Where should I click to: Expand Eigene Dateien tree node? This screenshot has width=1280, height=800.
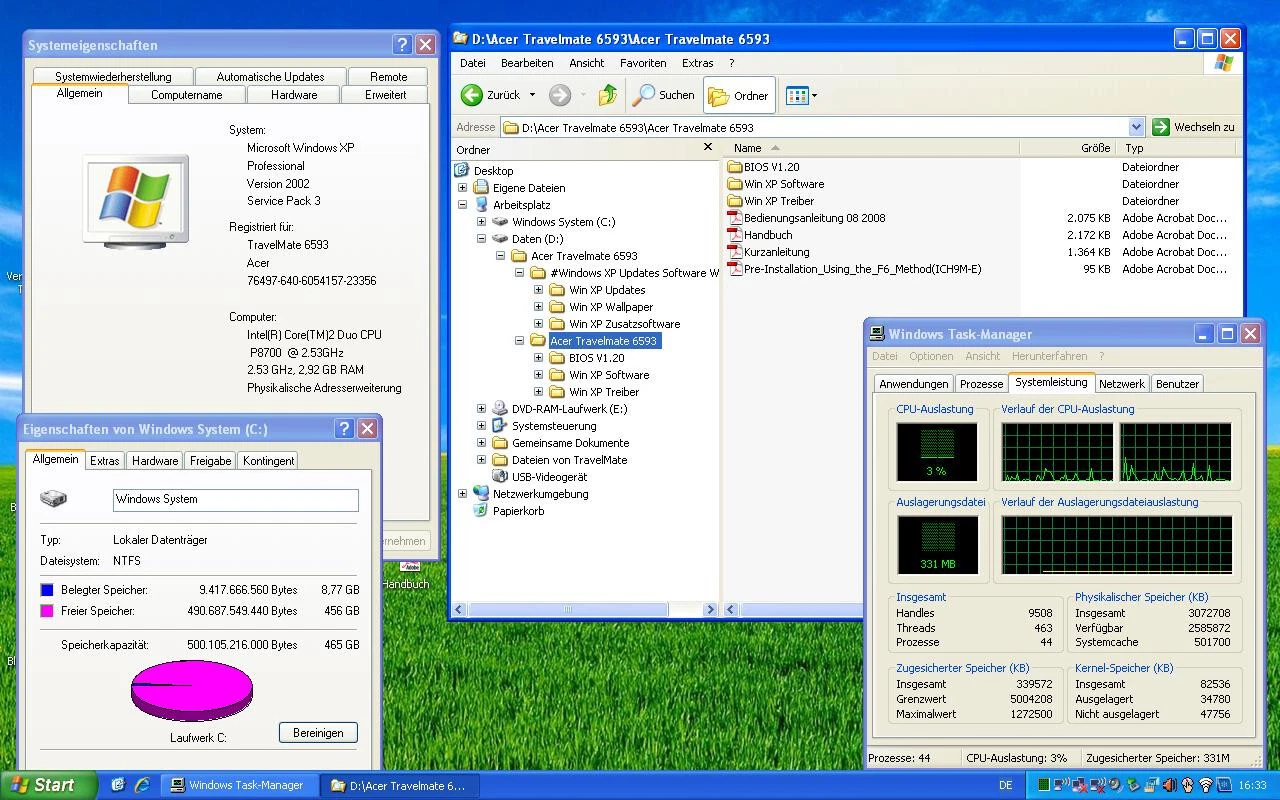point(462,188)
